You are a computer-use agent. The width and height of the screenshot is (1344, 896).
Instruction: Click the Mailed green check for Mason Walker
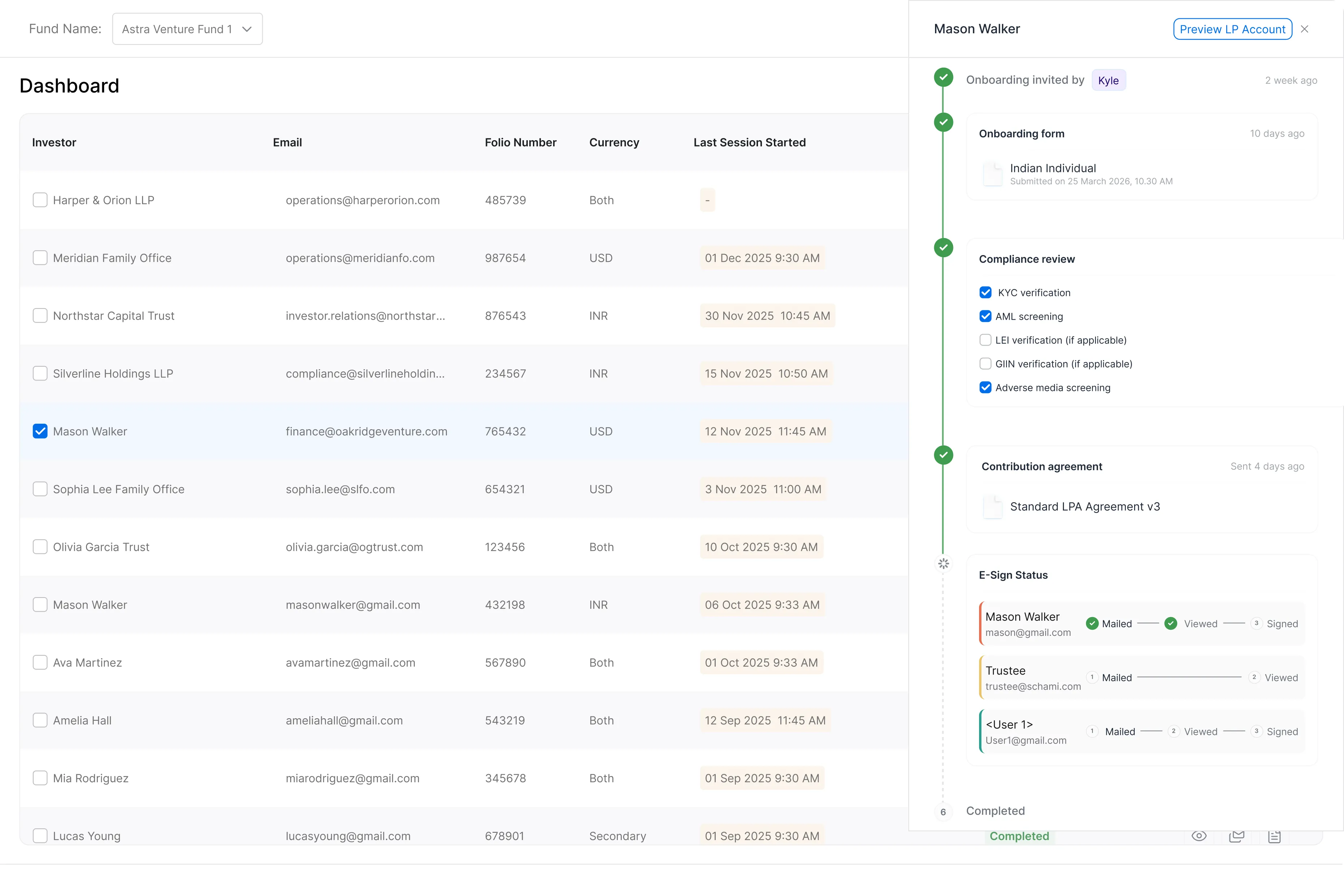pyautogui.click(x=1092, y=624)
